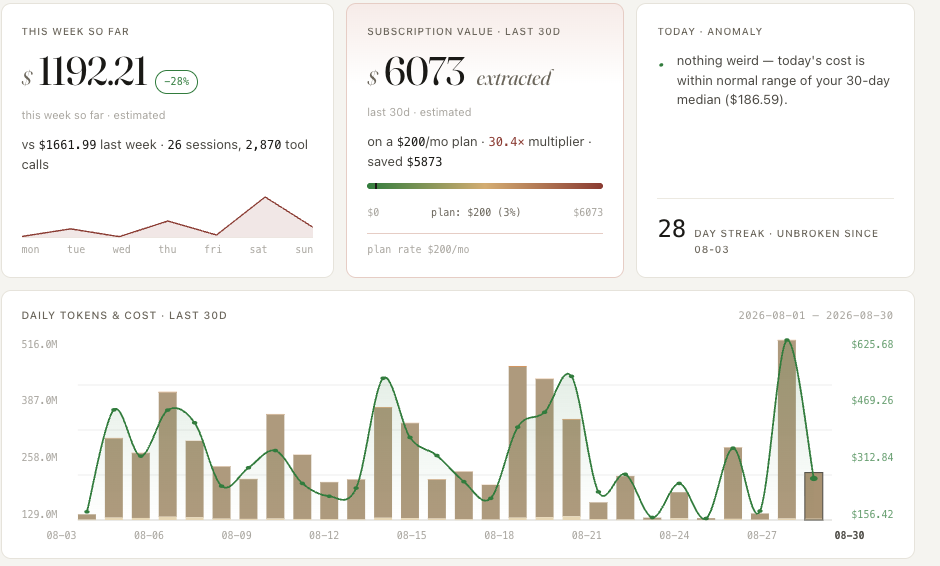Click the 'fri' sparkline day label
The height and width of the screenshot is (566, 940).
point(213,249)
